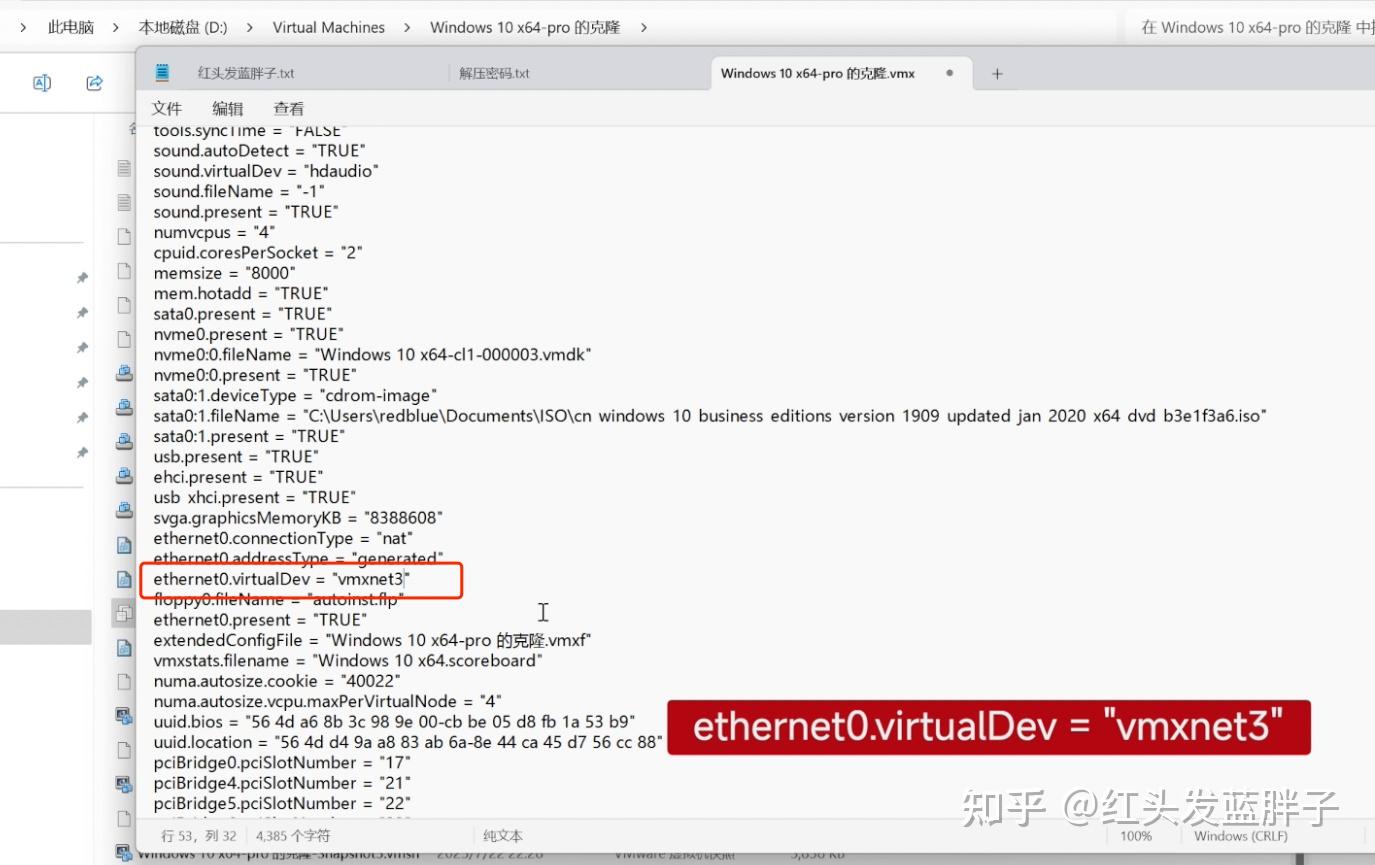Click the vmxstats.filename scoreboard line
Image resolution: width=1375 pixels, height=865 pixels.
pyautogui.click(x=348, y=661)
